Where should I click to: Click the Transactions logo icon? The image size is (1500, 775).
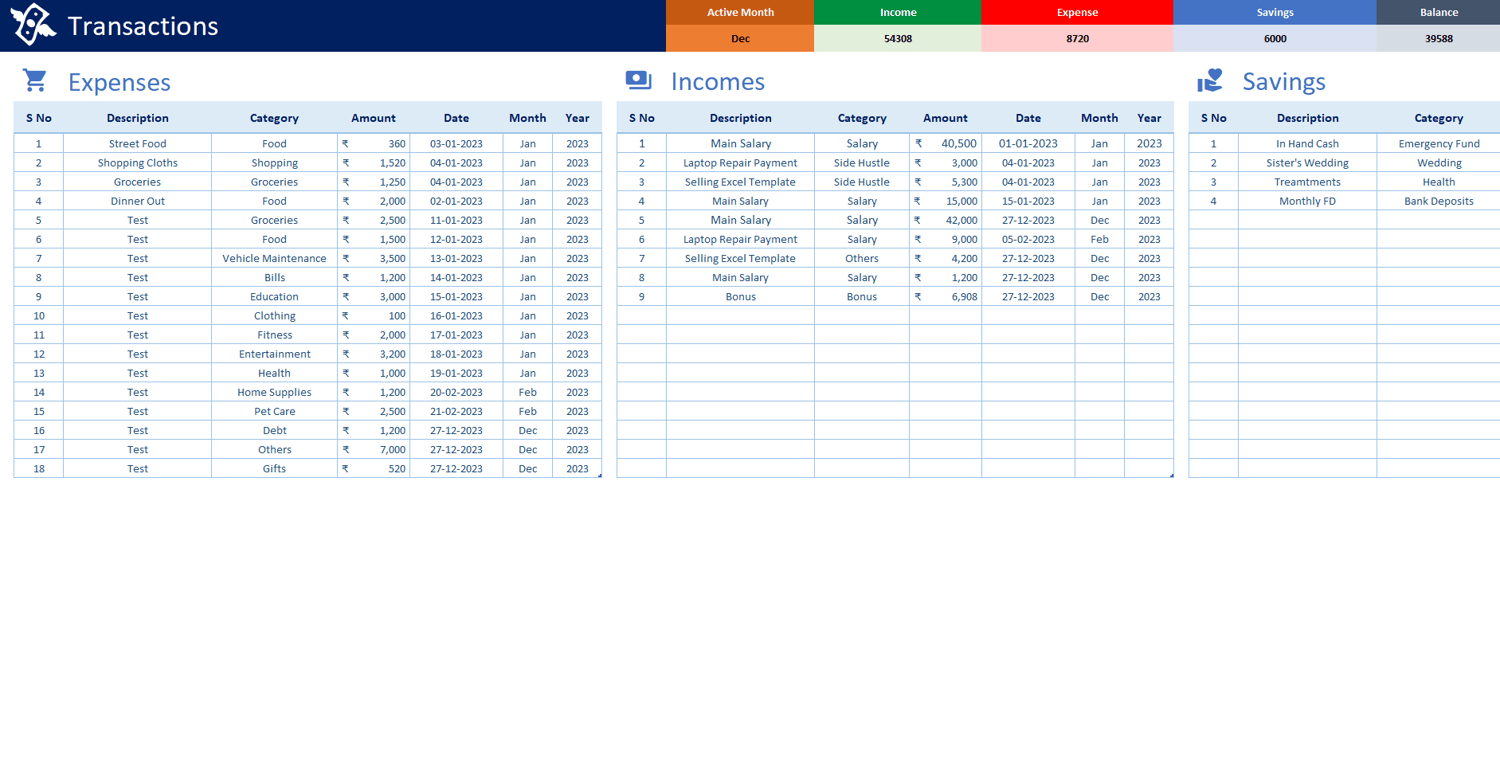[32, 25]
